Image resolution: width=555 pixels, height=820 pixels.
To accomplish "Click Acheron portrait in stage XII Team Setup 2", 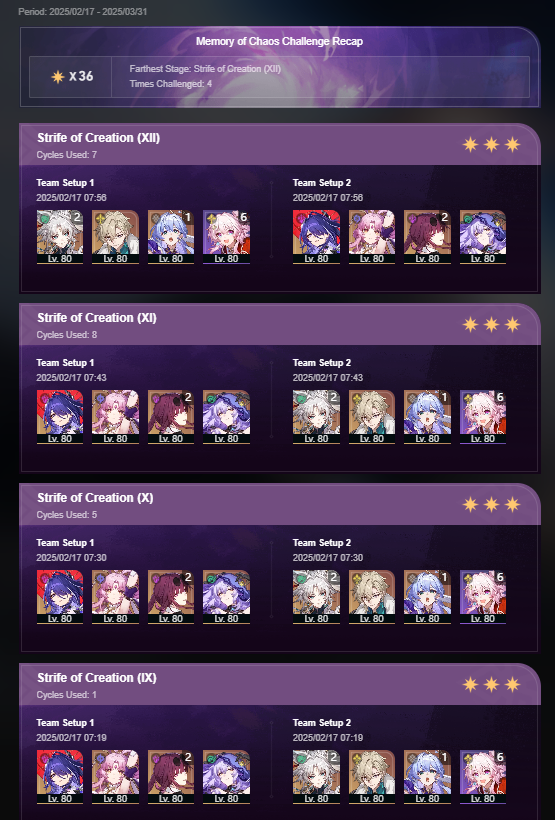I will [316, 236].
